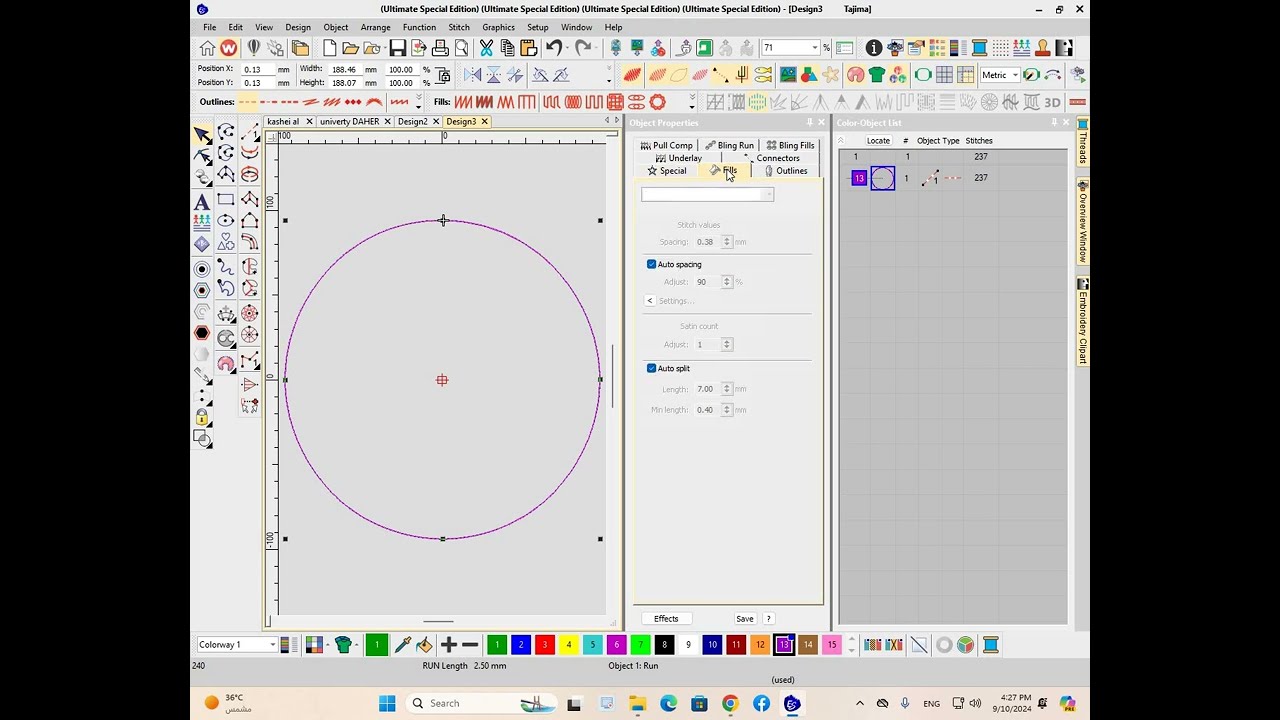Expand the stitch type dropdown in Fills tab
Image resolution: width=1280 pixels, height=720 pixels.
click(767, 194)
